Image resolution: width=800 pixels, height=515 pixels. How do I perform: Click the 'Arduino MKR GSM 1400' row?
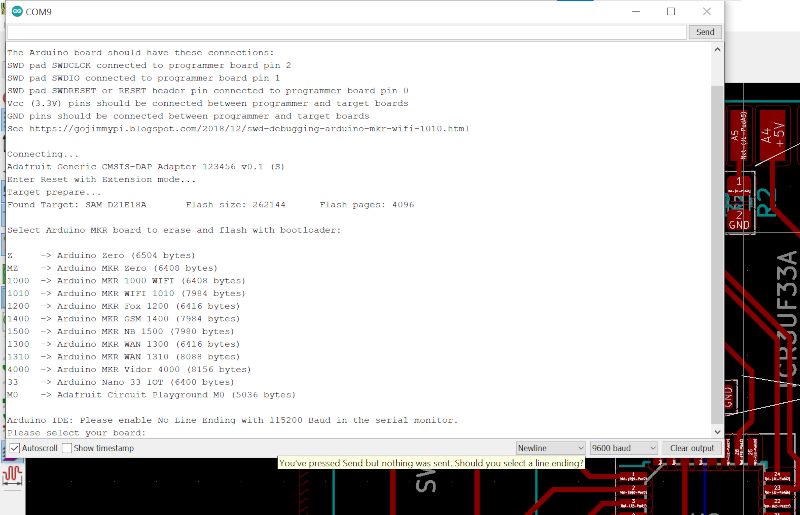[x=123, y=319]
